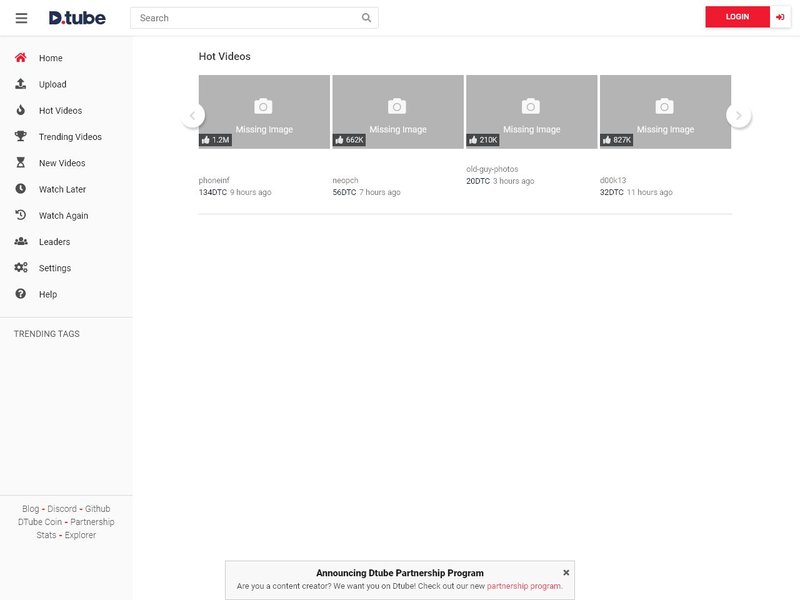Toggle the hamburger sidebar menu

tap(21, 18)
